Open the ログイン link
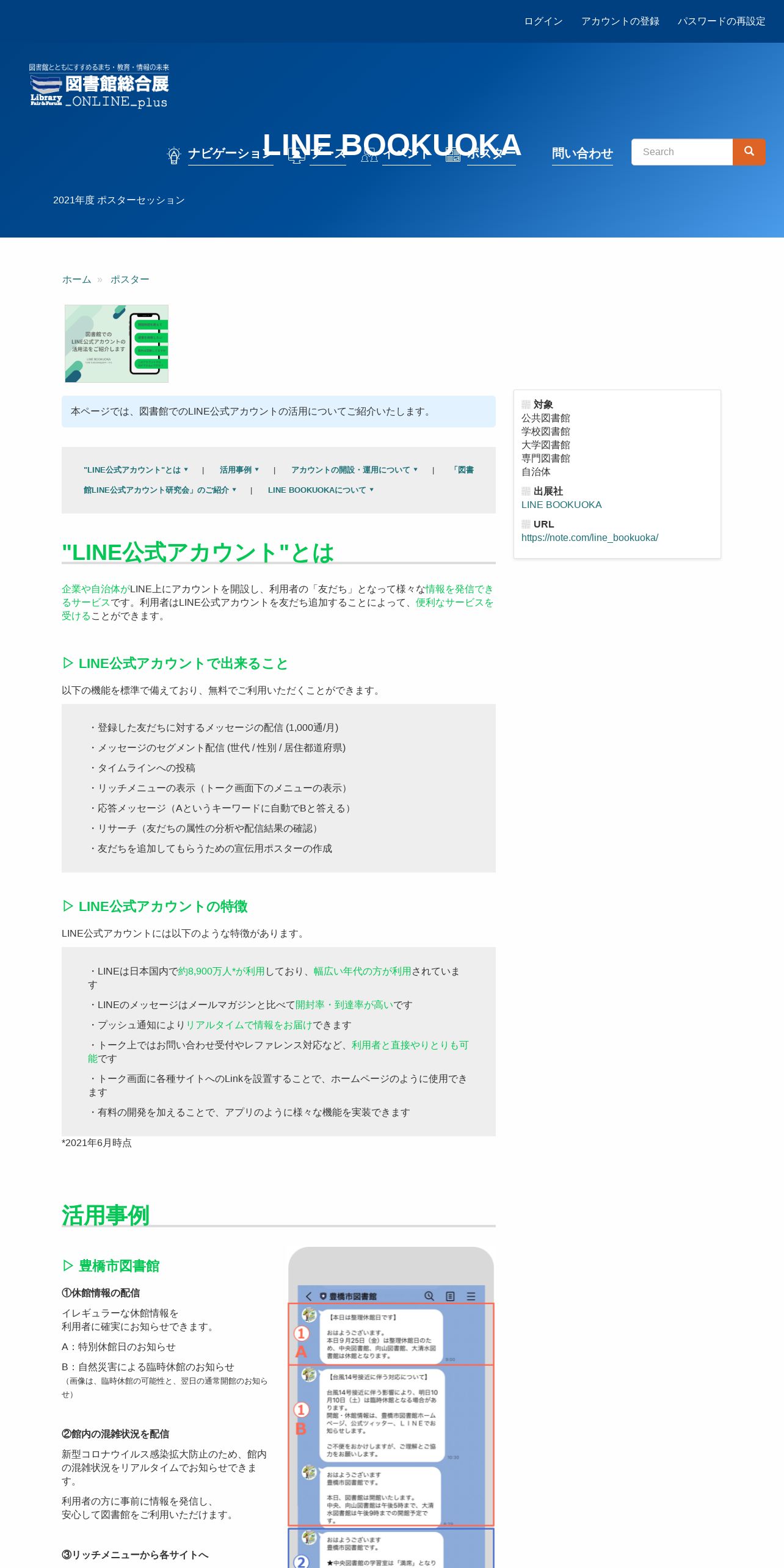The image size is (784, 1568). (x=543, y=21)
